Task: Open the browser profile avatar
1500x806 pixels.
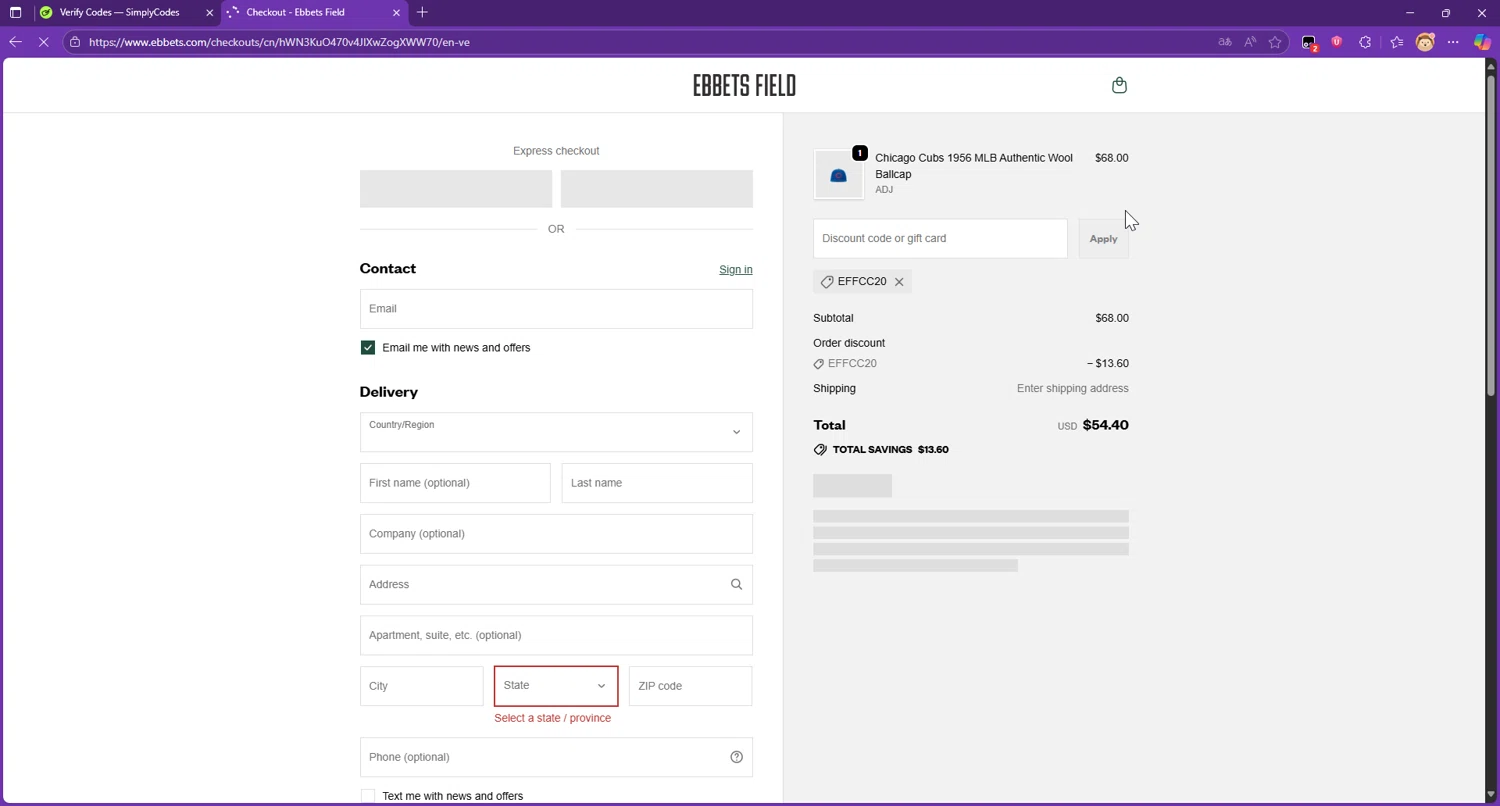Action: coord(1425,42)
